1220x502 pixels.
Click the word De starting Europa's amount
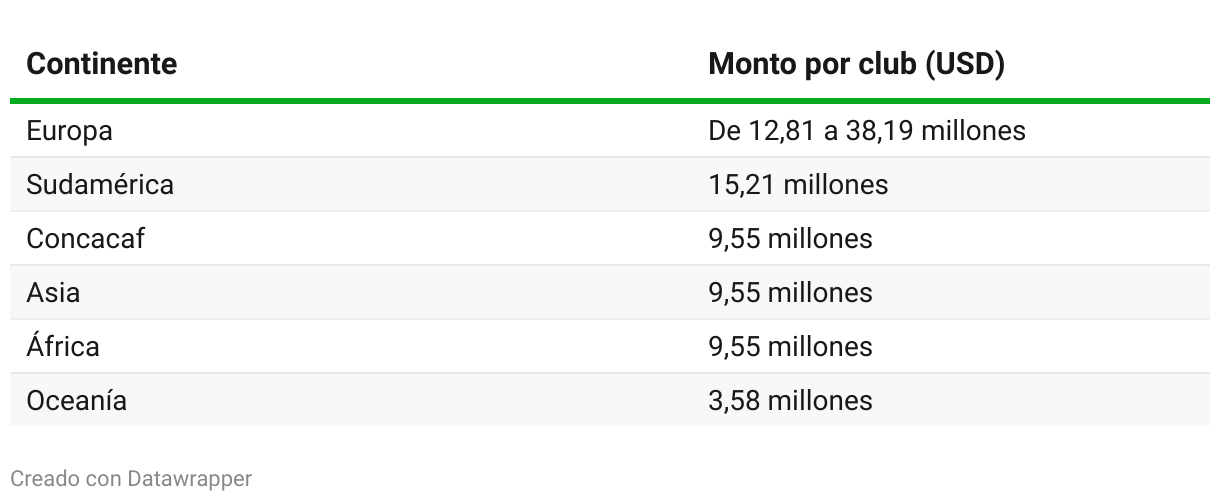tap(723, 131)
